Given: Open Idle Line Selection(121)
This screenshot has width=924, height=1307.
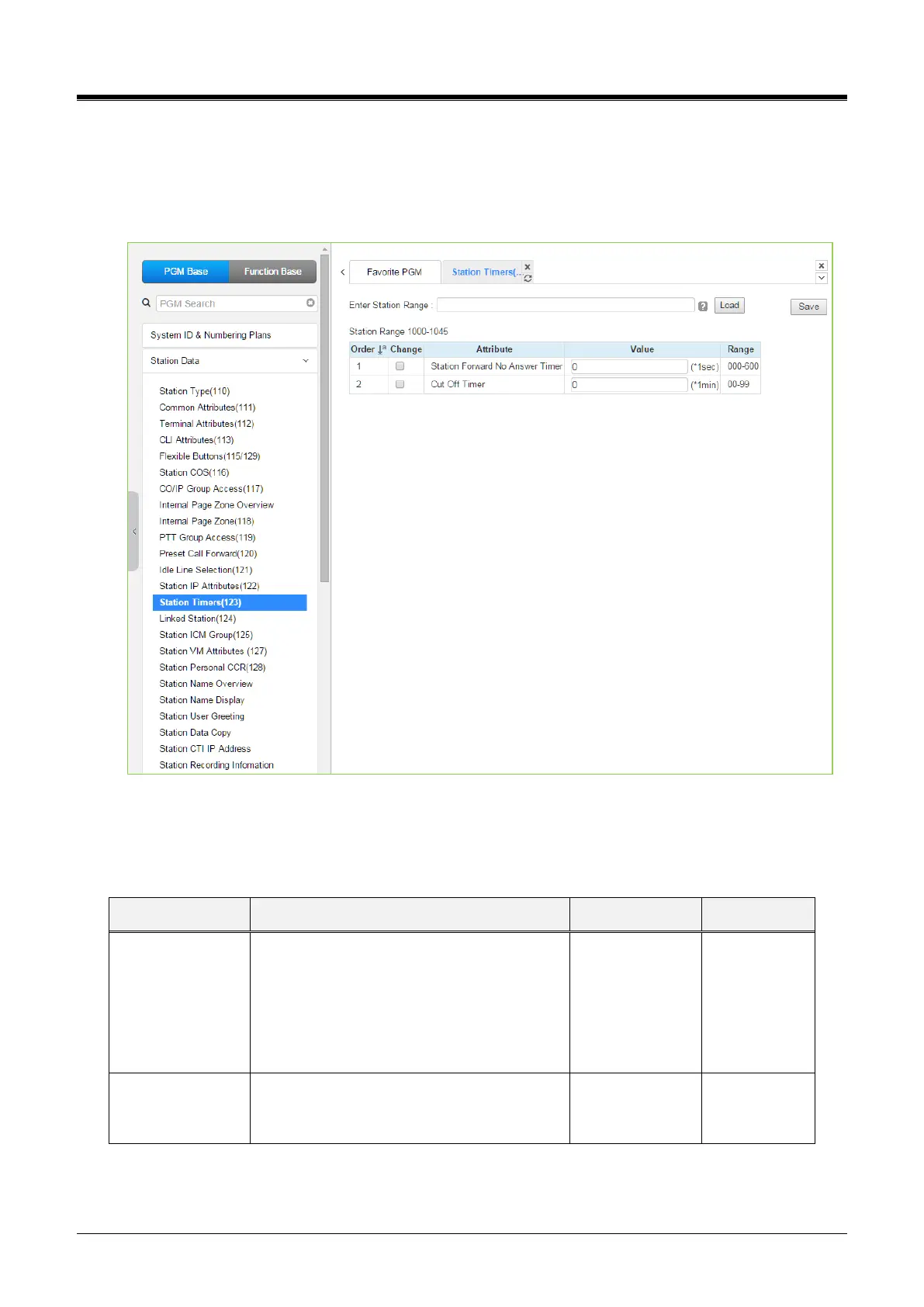Looking at the screenshot, I should click(x=206, y=570).
